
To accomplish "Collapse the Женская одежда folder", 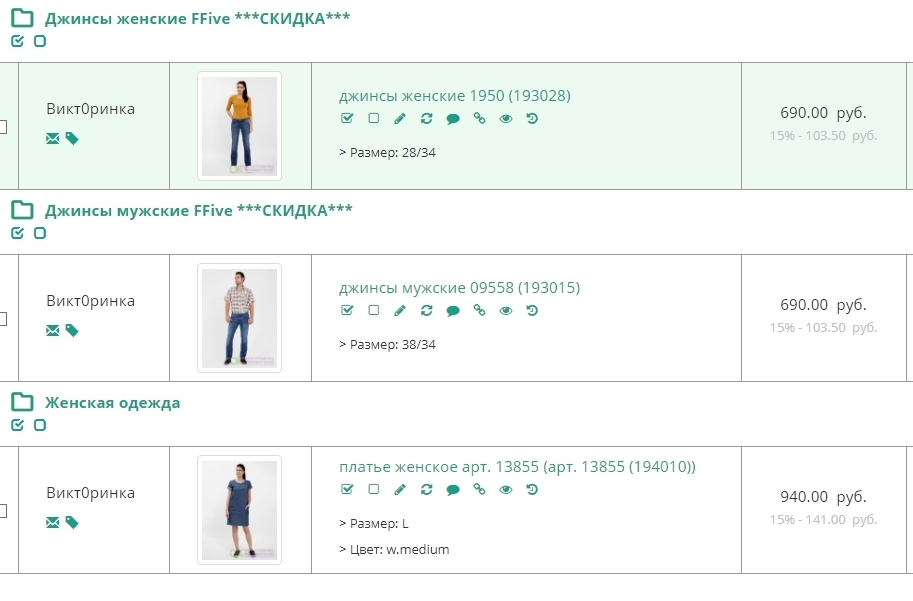I will pos(22,402).
